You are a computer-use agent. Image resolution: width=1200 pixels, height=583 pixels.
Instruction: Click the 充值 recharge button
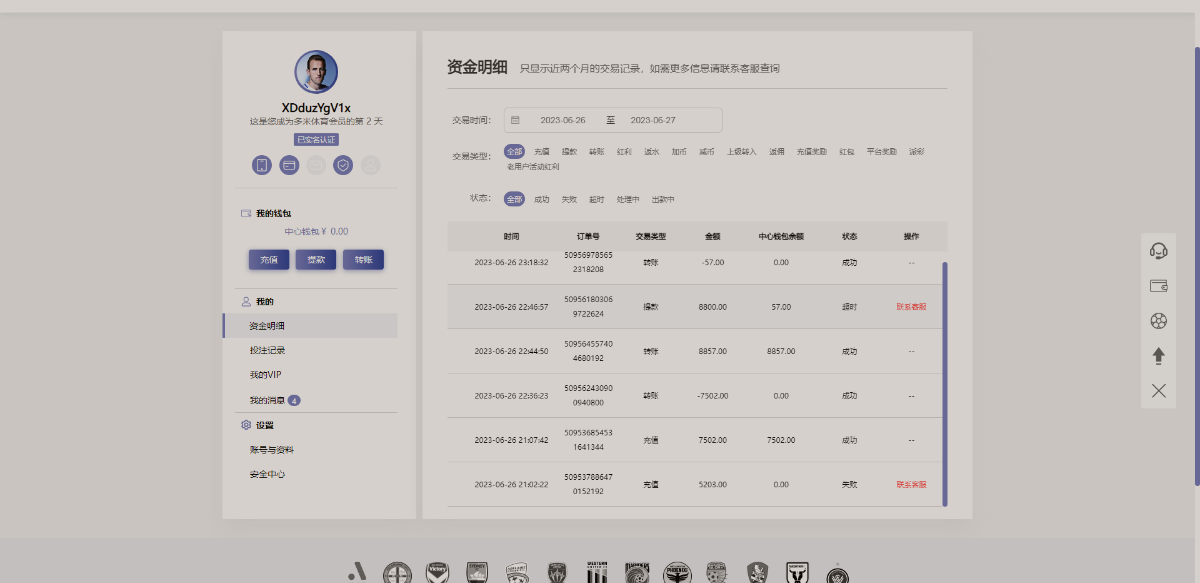[268, 258]
